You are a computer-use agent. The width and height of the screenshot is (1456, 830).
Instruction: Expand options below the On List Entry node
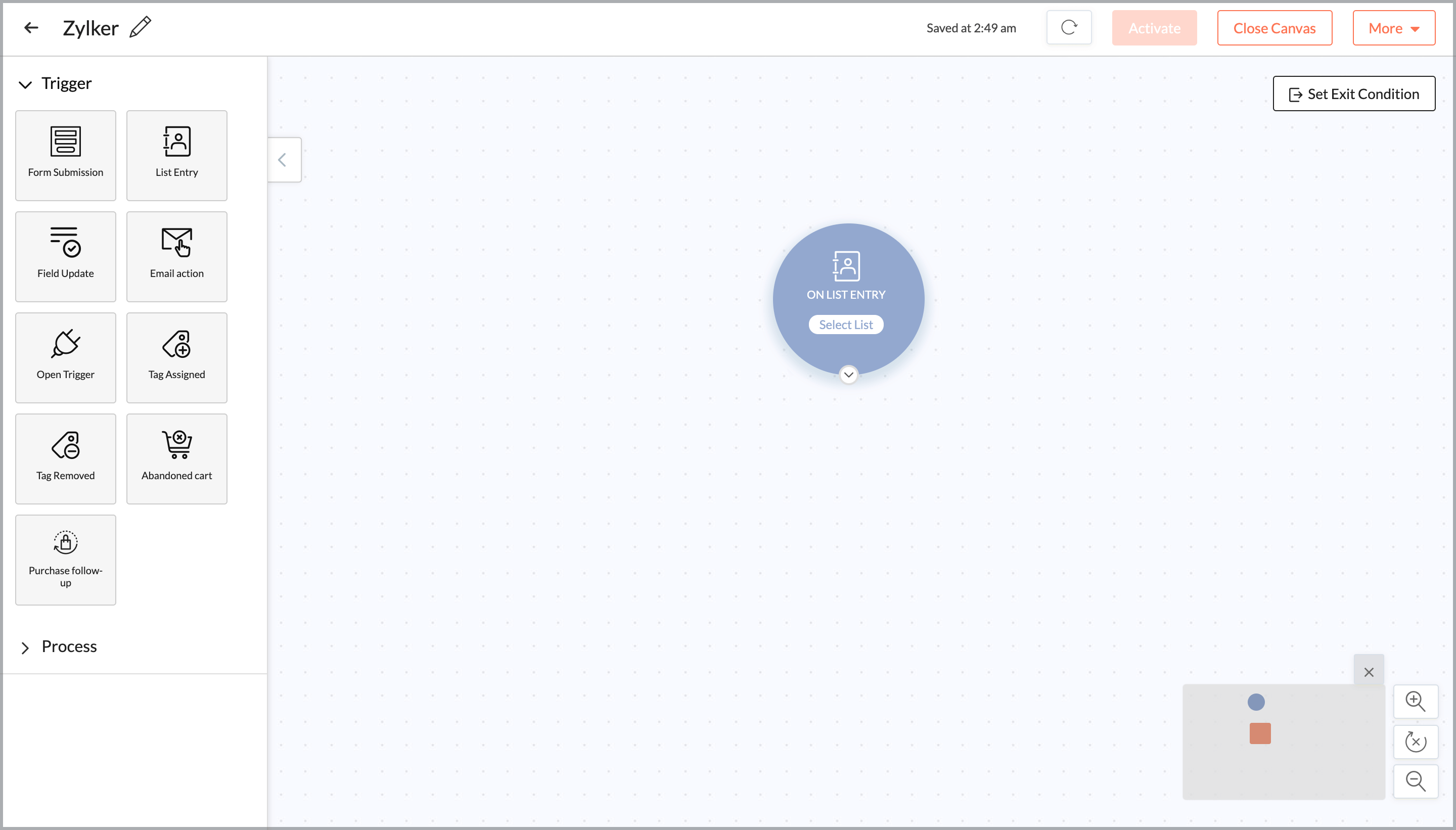[x=848, y=375]
